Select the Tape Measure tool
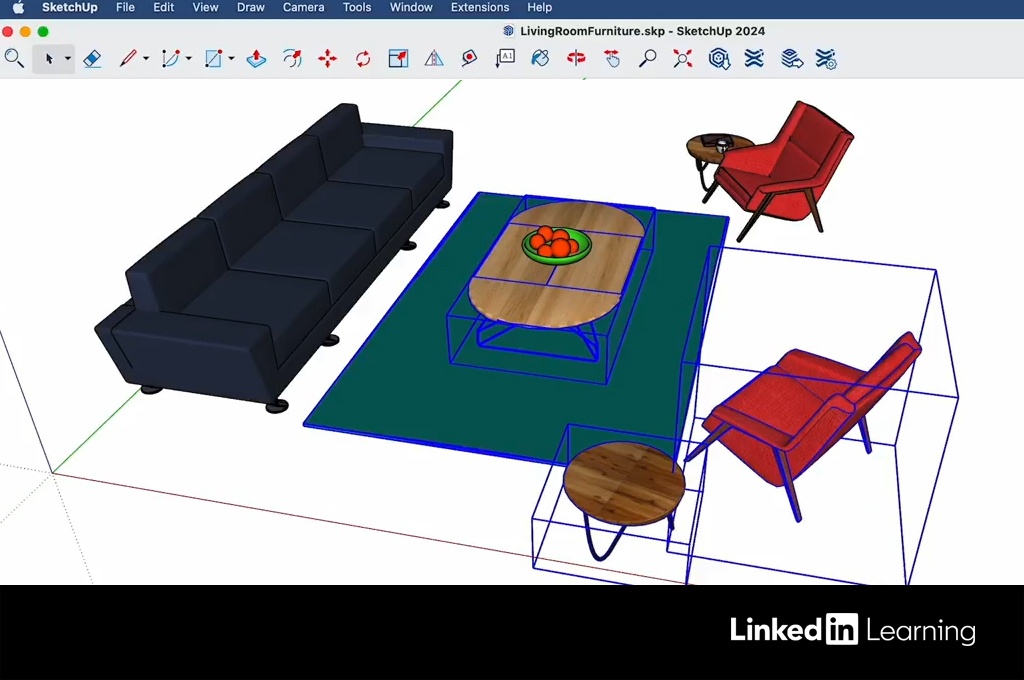 469,59
